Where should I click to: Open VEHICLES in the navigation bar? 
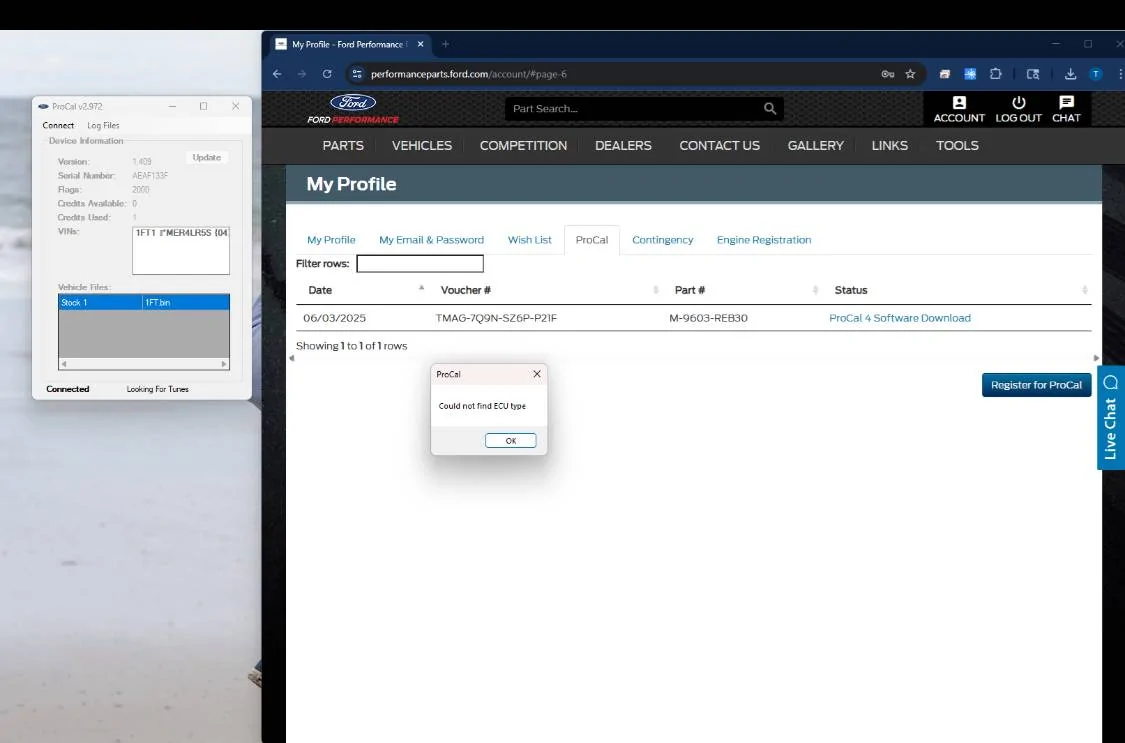click(422, 146)
